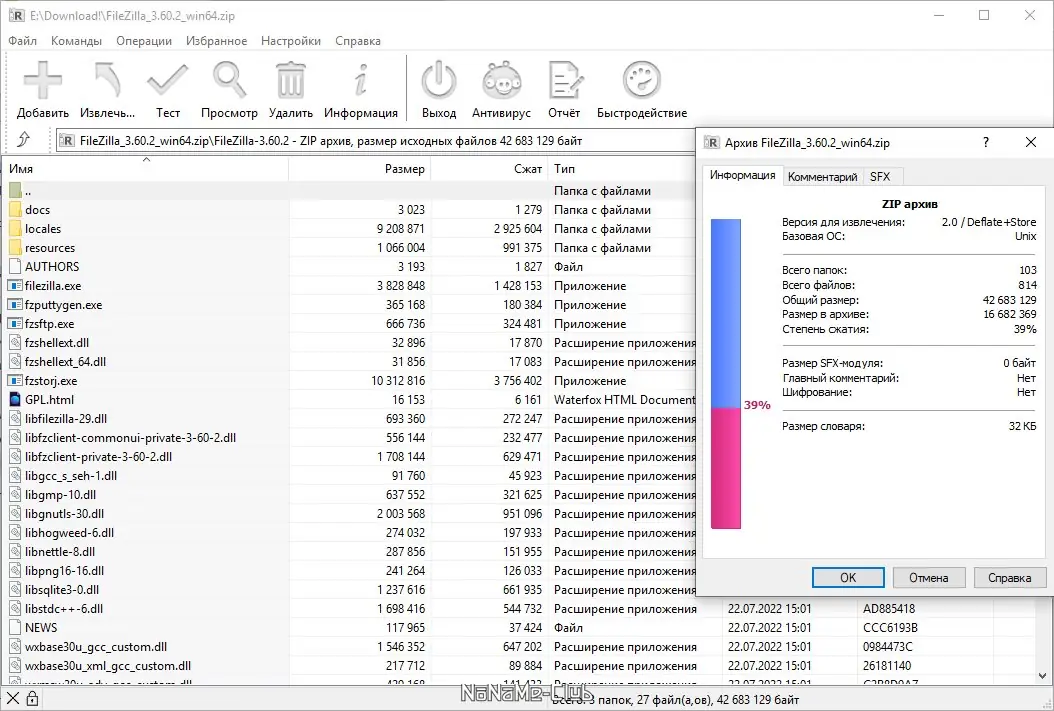Select libnettle-8.dll file name
Viewport: 1054px width, 711px height.
tap(60, 552)
